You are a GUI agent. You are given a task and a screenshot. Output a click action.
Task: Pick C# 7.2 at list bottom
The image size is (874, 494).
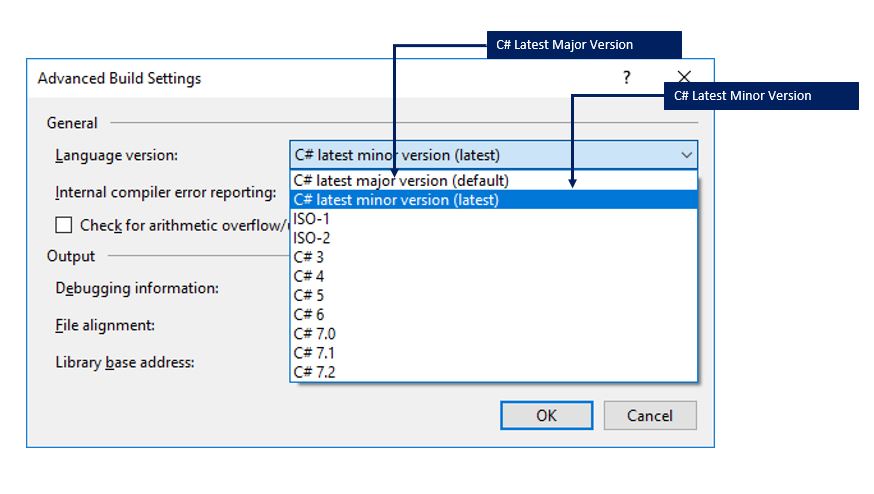click(x=315, y=372)
